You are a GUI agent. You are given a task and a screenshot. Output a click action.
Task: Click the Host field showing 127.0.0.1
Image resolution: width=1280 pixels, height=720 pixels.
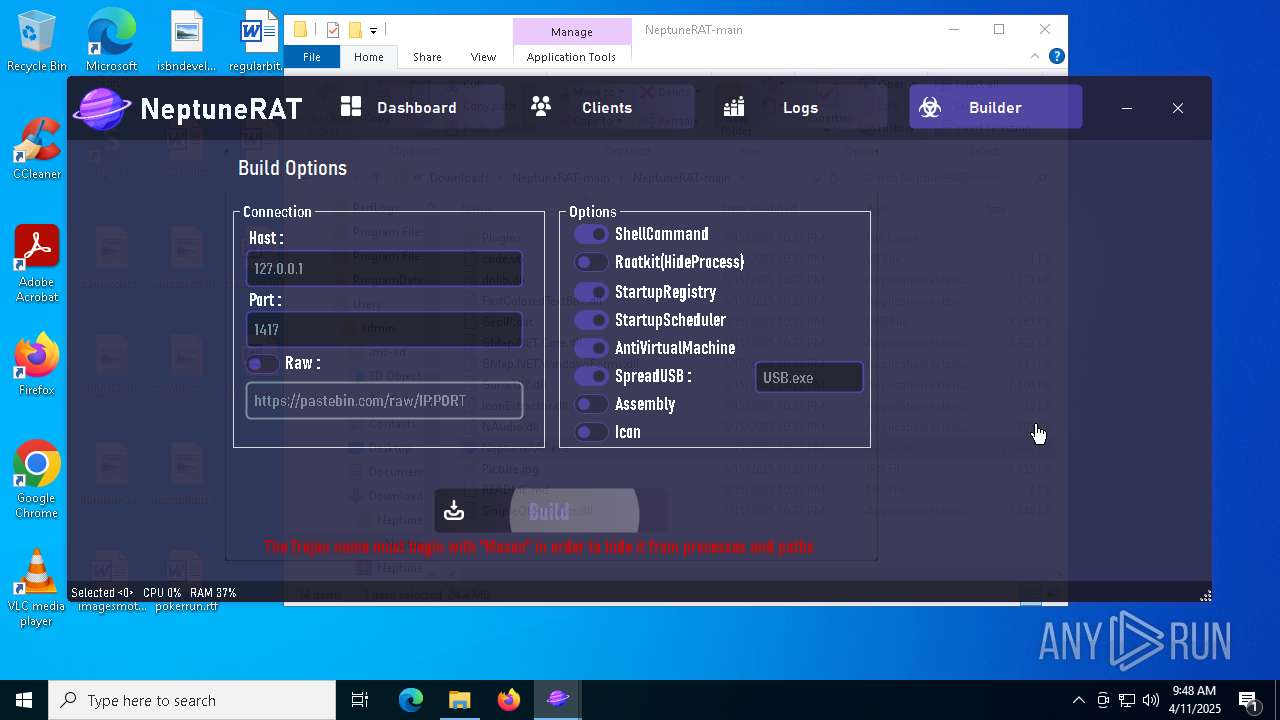tap(384, 269)
